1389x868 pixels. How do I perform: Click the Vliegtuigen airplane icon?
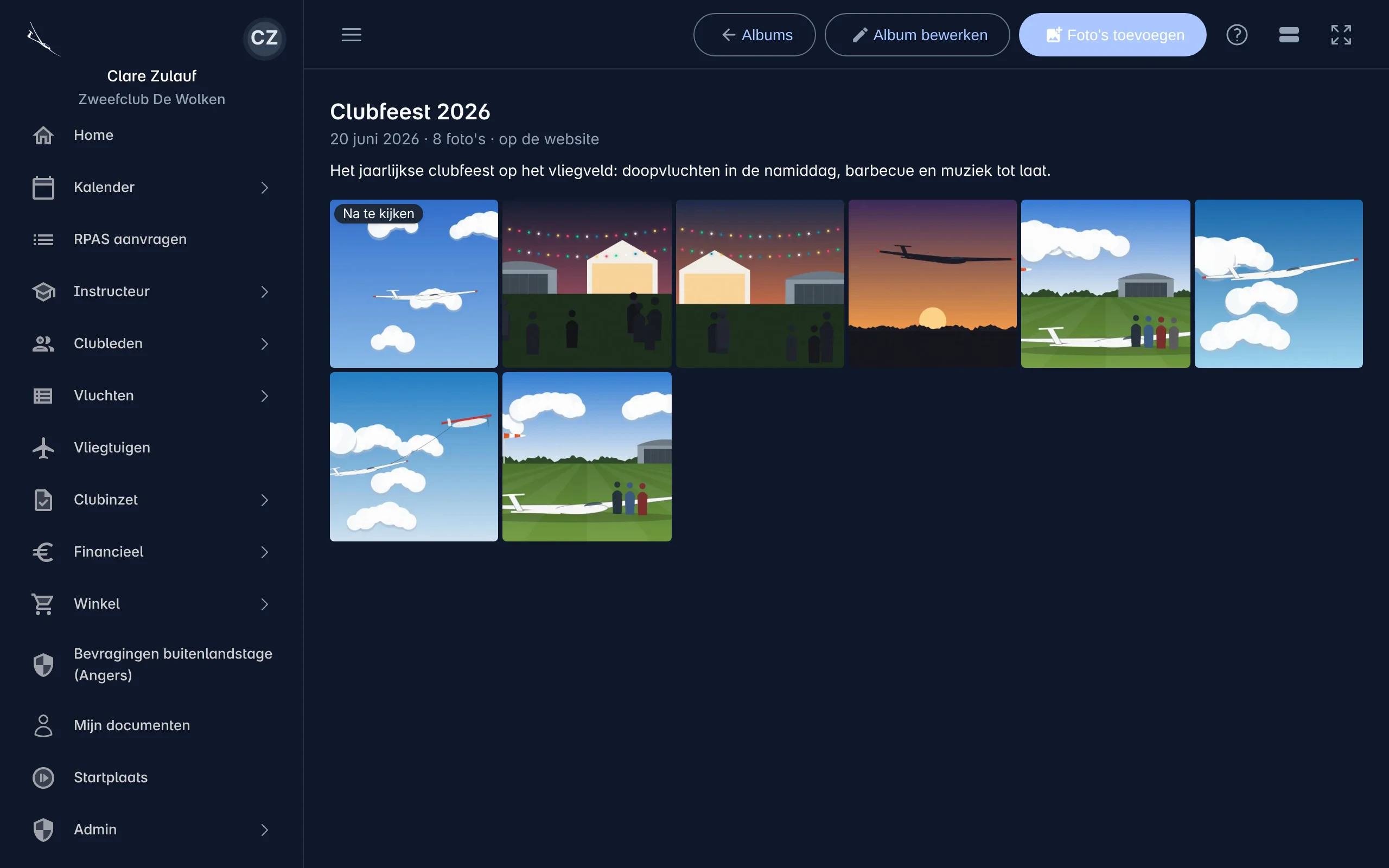(43, 448)
